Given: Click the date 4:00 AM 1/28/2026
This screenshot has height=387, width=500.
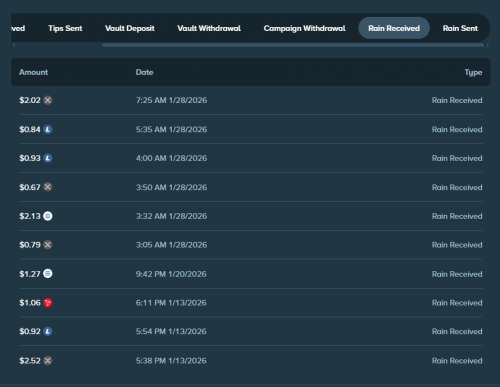Looking at the screenshot, I should [171, 158].
